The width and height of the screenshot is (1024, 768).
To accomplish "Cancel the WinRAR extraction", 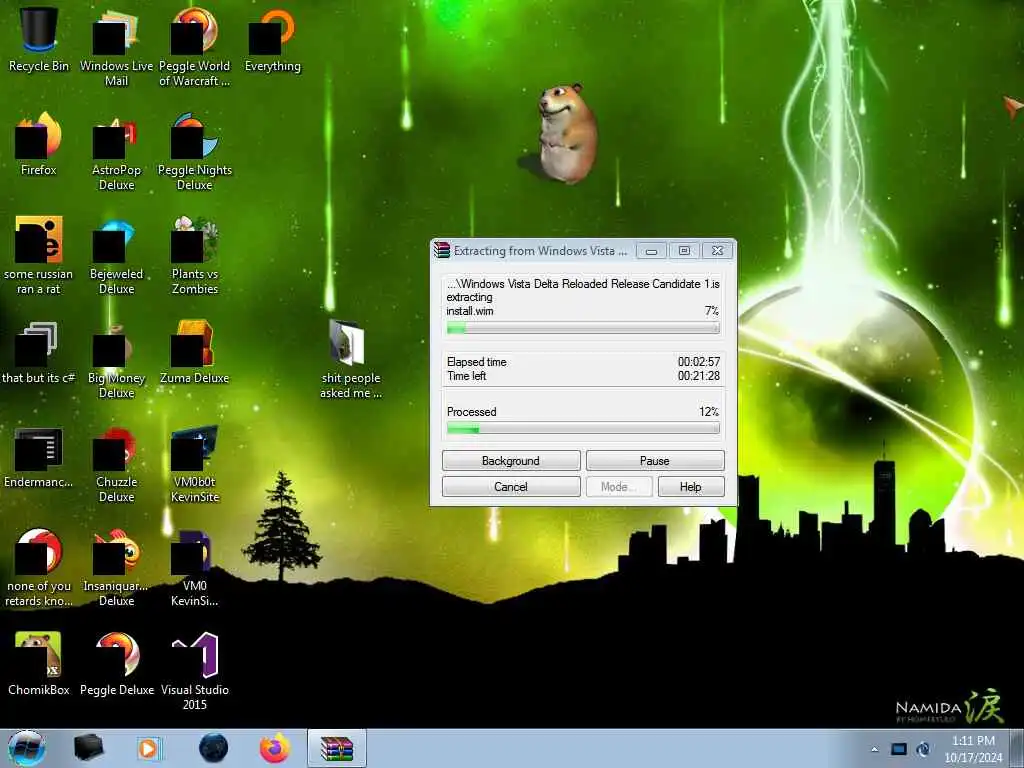I will tap(511, 487).
